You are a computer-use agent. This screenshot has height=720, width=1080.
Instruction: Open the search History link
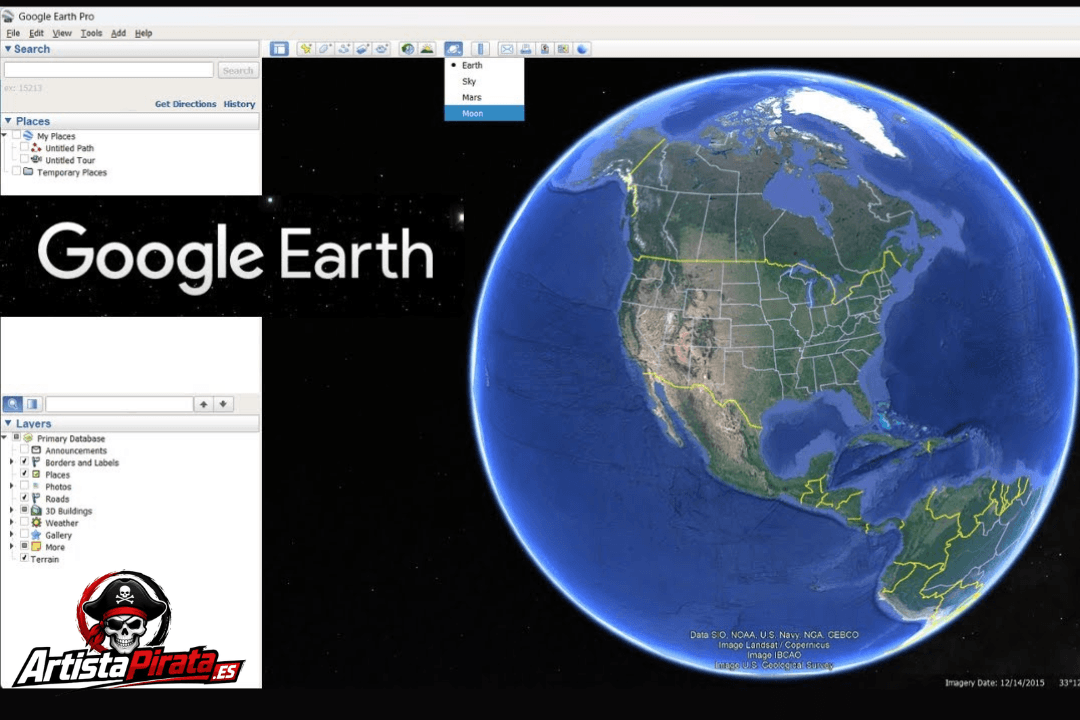coord(239,104)
